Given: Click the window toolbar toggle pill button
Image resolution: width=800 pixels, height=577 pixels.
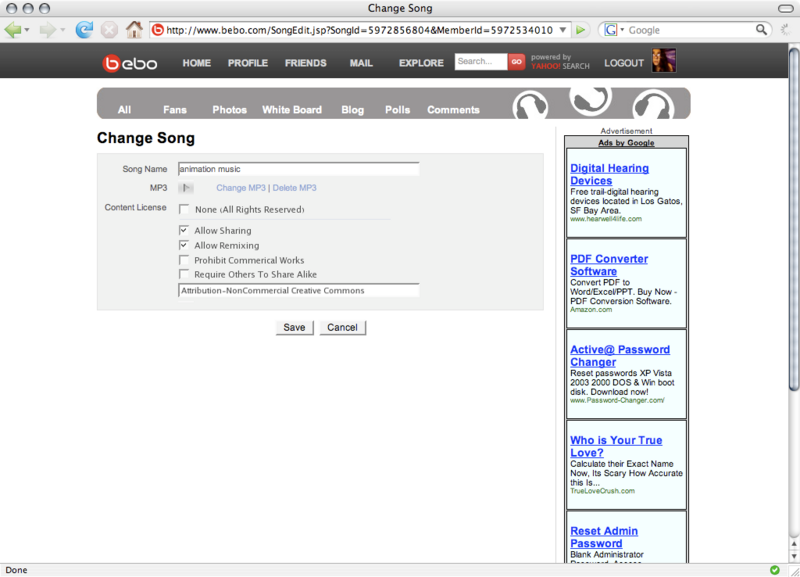Looking at the screenshot, I should (786, 8).
